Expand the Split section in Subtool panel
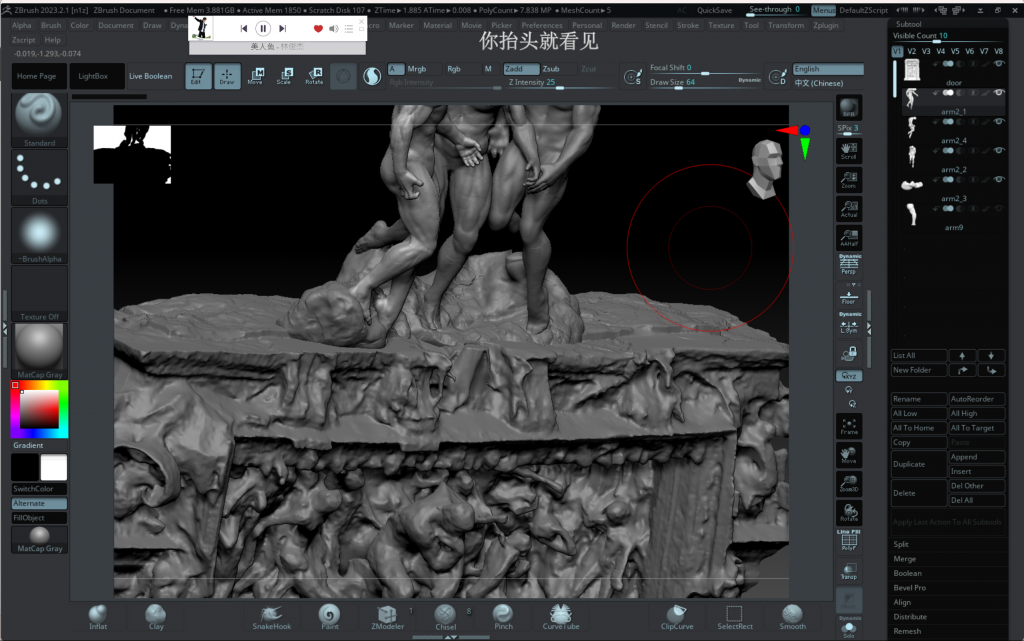The height and width of the screenshot is (641, 1024). click(901, 544)
